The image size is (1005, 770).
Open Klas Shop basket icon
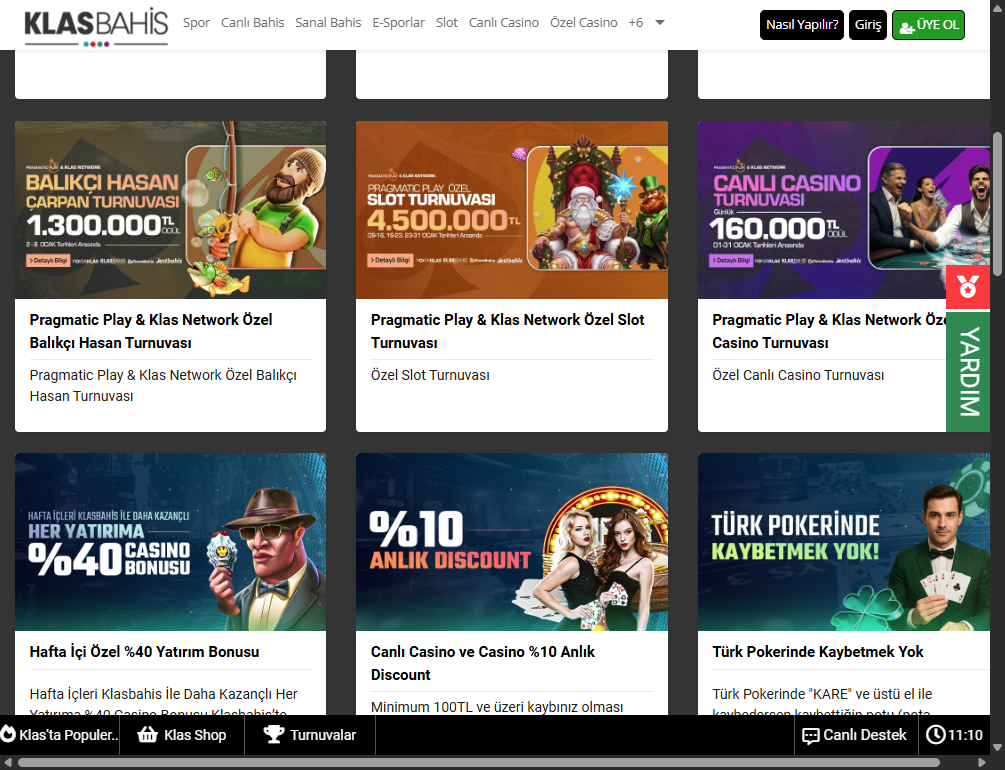tap(148, 735)
